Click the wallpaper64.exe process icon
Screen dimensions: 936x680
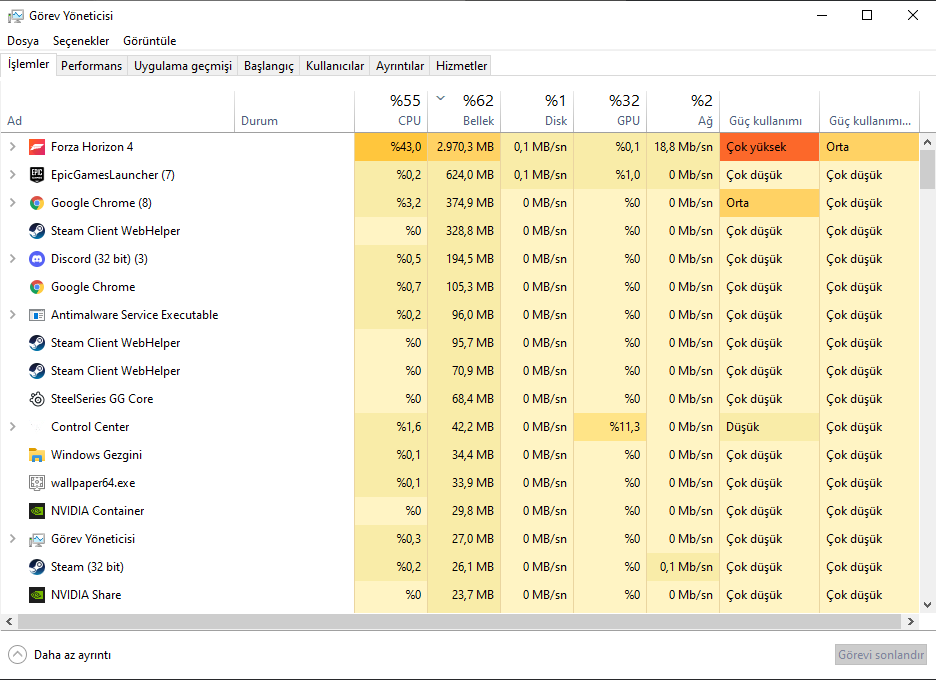coord(37,483)
